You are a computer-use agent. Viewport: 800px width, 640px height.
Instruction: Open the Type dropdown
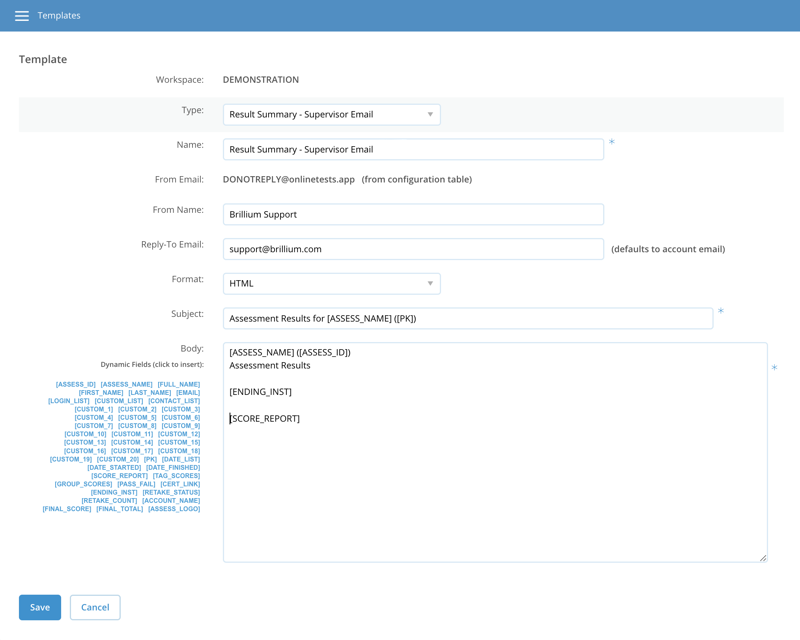(332, 114)
